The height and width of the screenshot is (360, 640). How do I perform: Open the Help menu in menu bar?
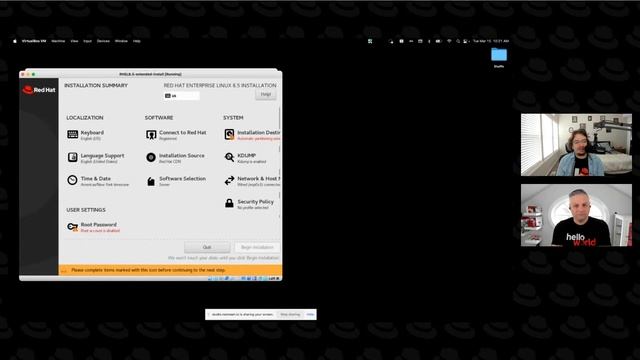click(137, 41)
